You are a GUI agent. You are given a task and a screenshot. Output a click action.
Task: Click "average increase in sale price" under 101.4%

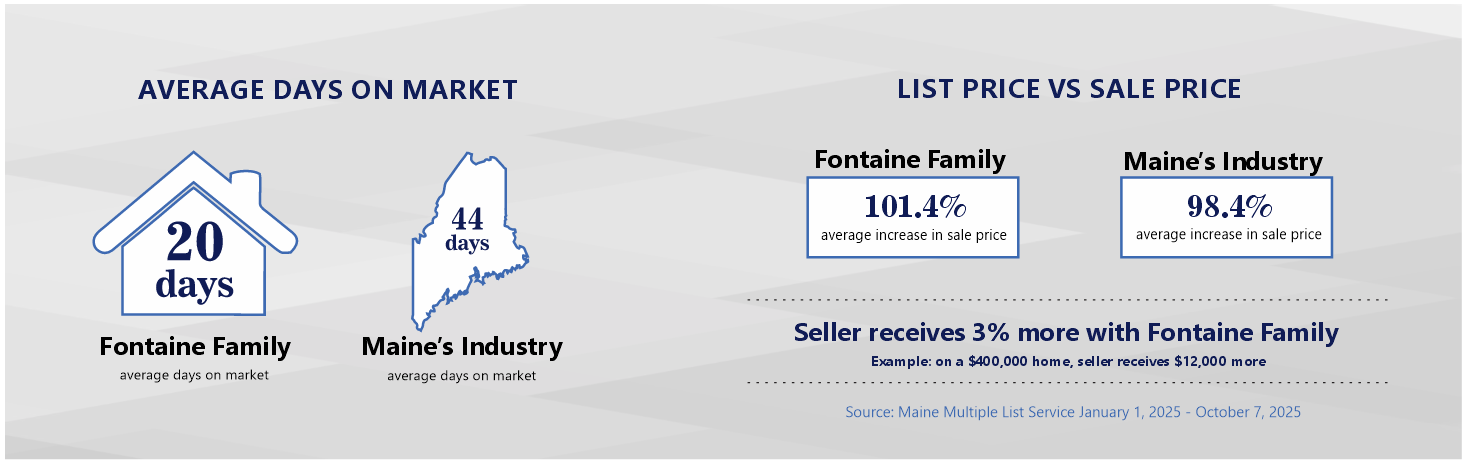point(913,236)
